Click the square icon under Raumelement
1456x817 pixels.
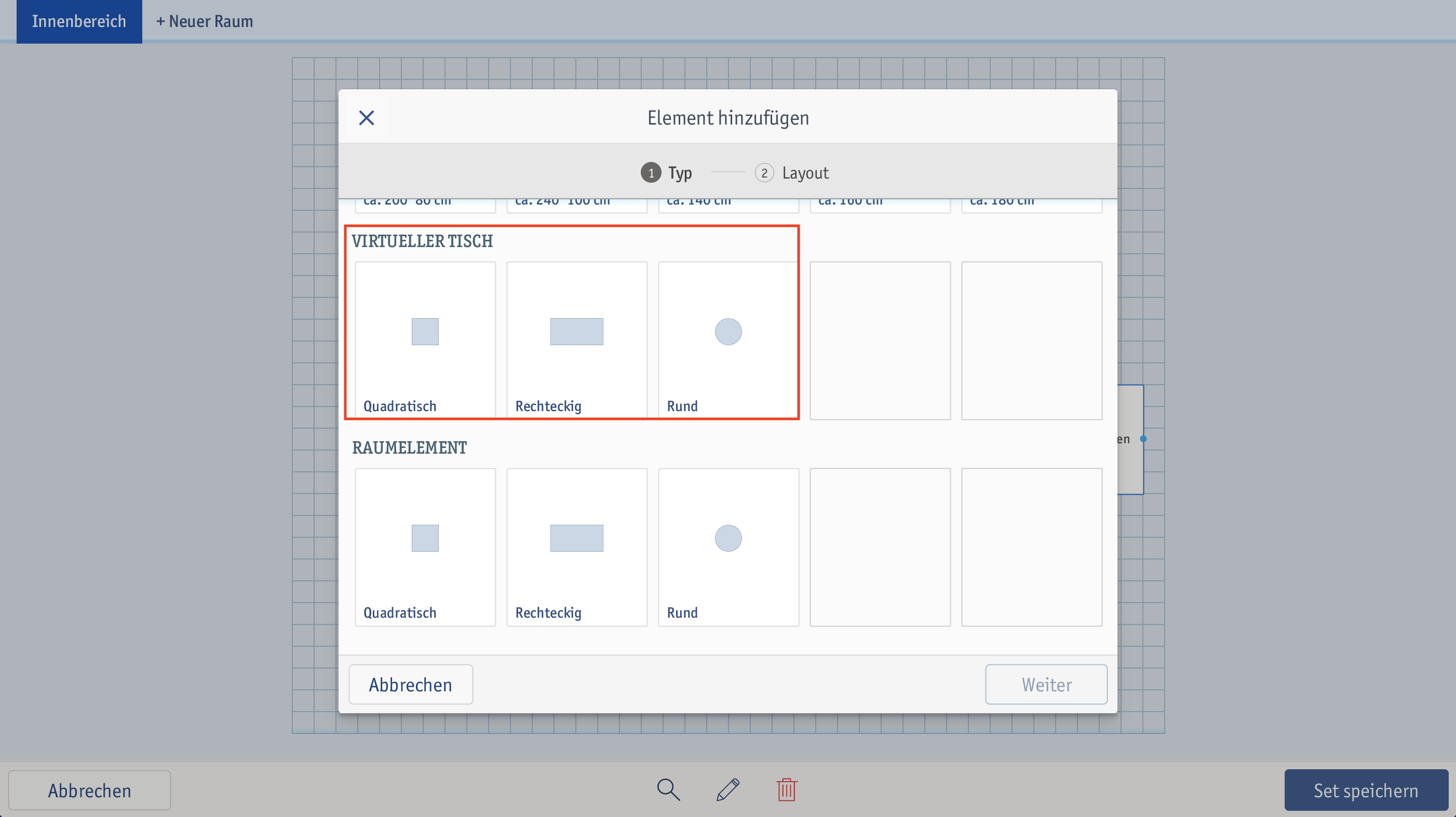pyautogui.click(x=425, y=538)
